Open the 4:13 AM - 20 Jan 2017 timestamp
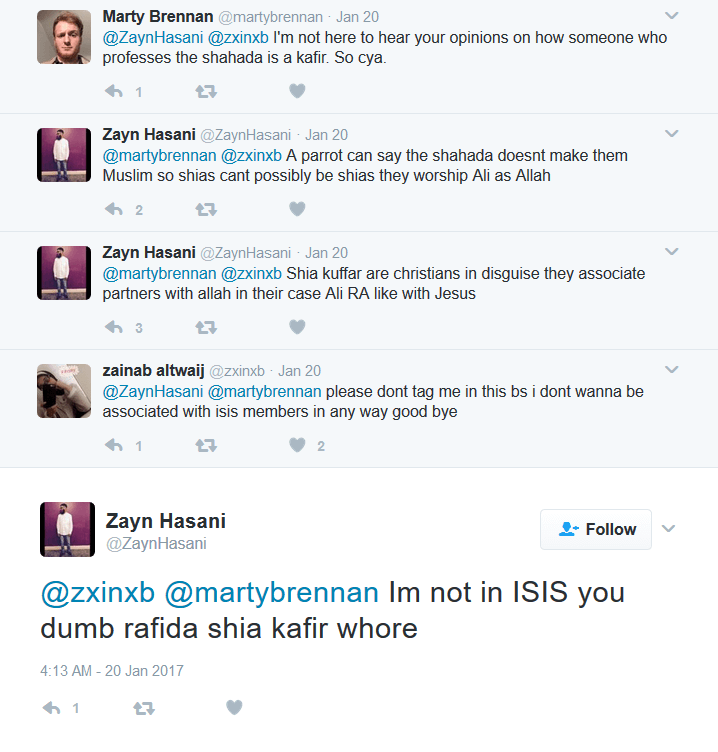Image resolution: width=718 pixels, height=752 pixels. click(112, 670)
